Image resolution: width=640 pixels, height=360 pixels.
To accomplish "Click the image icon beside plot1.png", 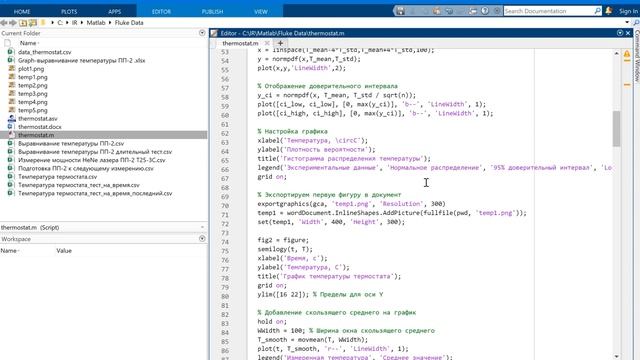I will coord(12,69).
